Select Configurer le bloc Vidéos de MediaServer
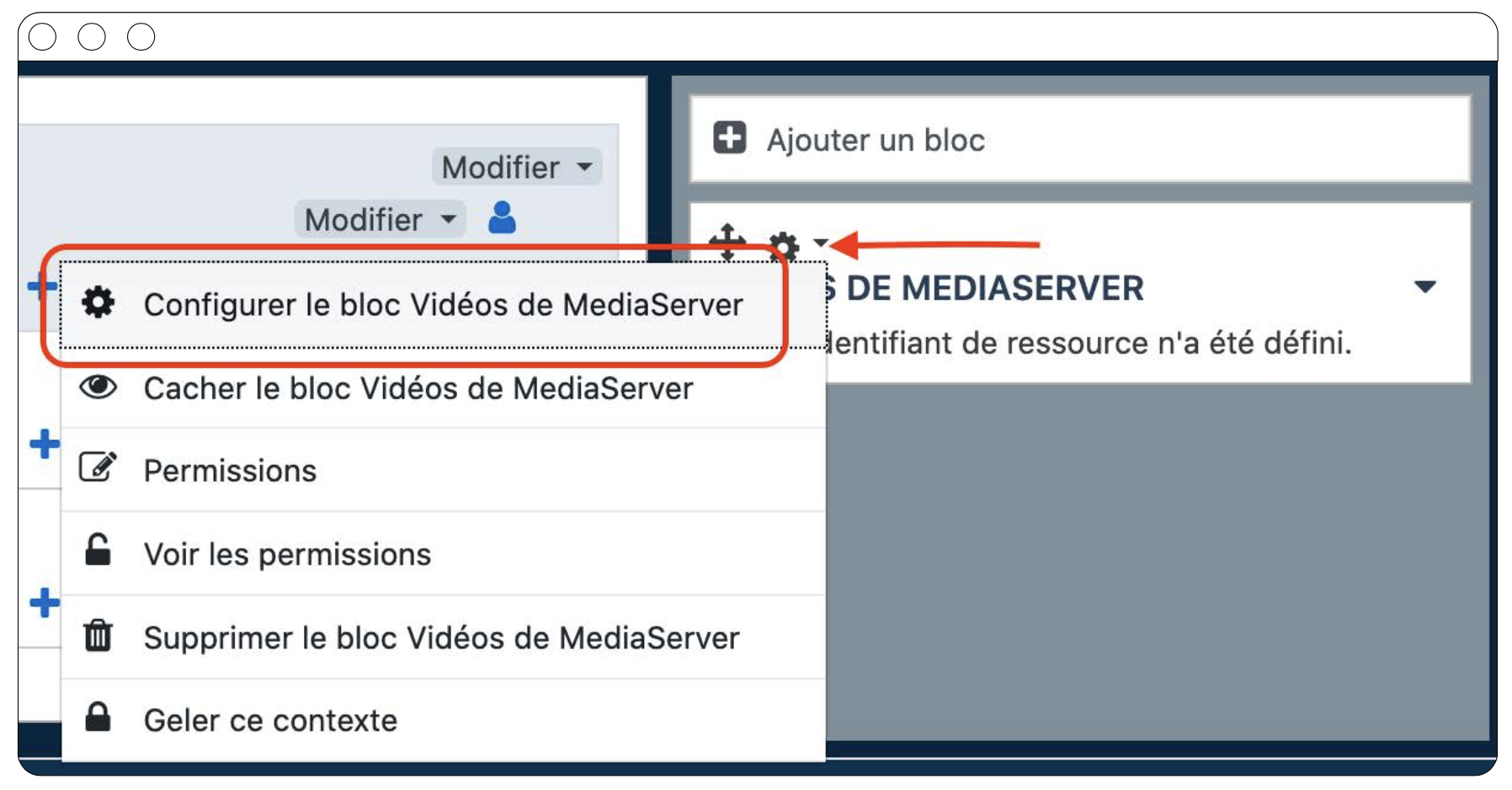The width and height of the screenshot is (1512, 790). [443, 305]
